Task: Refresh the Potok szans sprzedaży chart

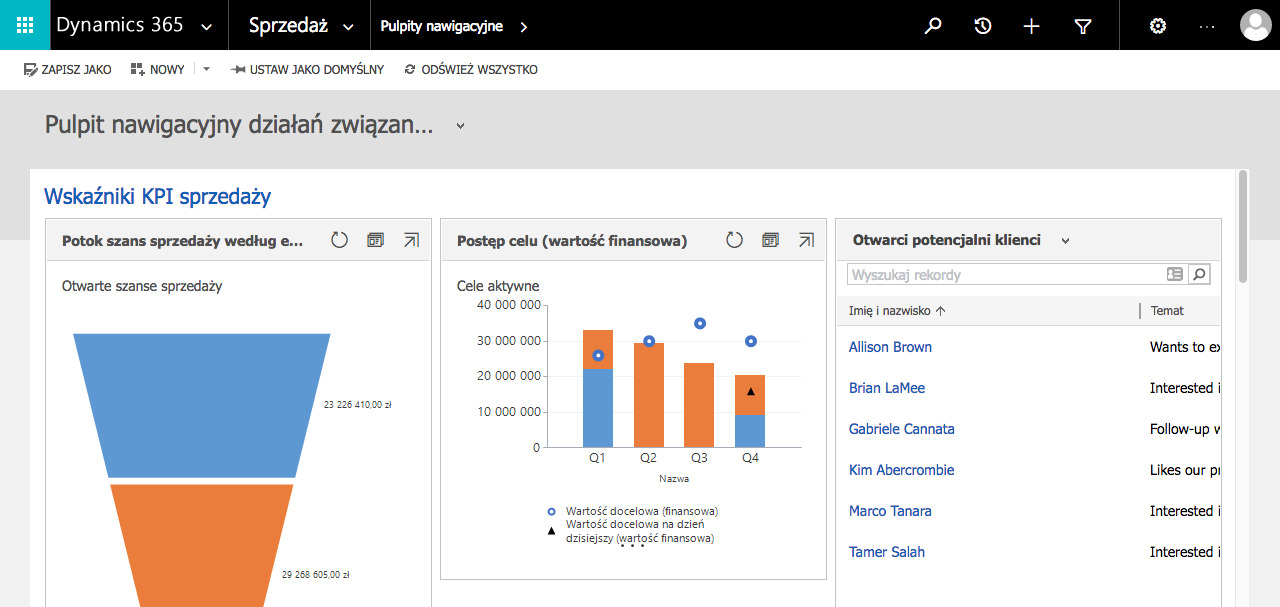Action: [339, 240]
